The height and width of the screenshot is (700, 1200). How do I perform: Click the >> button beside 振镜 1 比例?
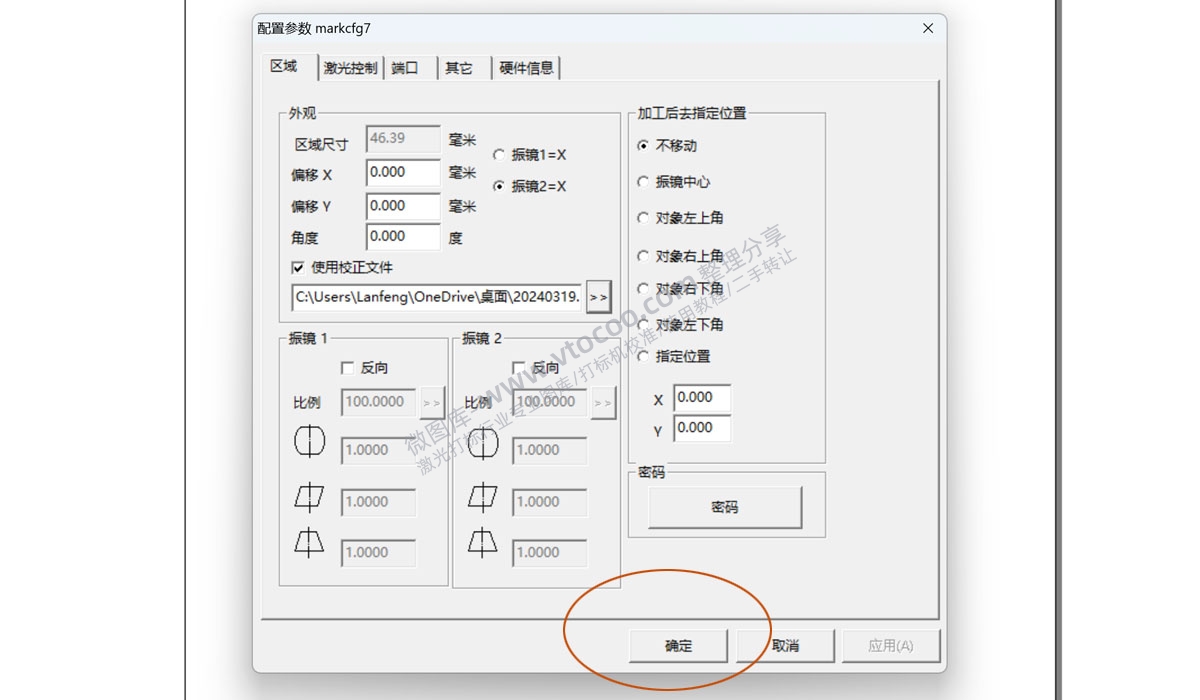(432, 402)
